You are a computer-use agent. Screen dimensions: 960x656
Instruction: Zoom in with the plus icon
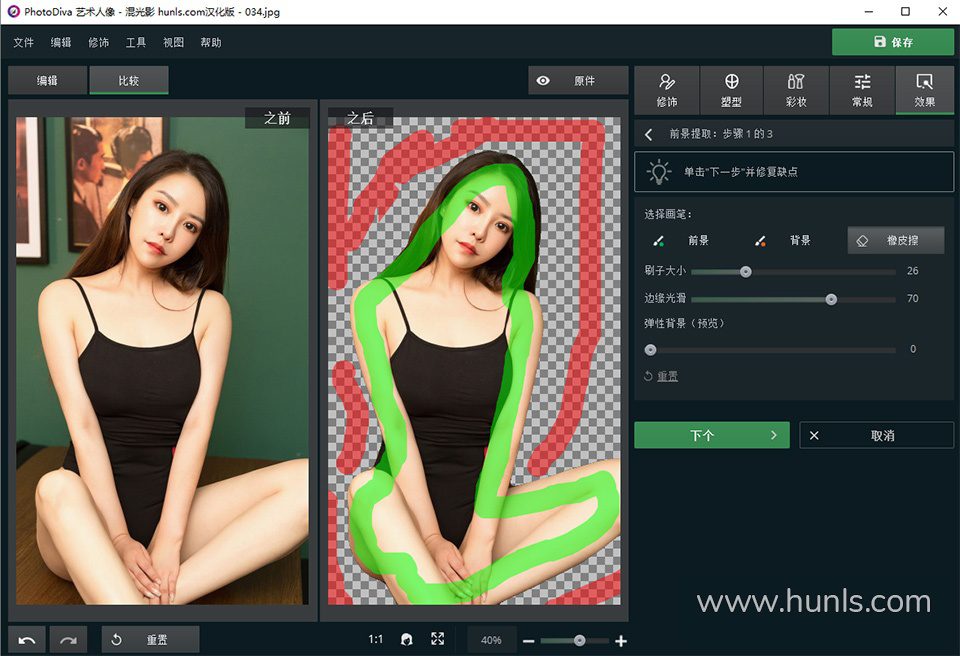point(621,641)
